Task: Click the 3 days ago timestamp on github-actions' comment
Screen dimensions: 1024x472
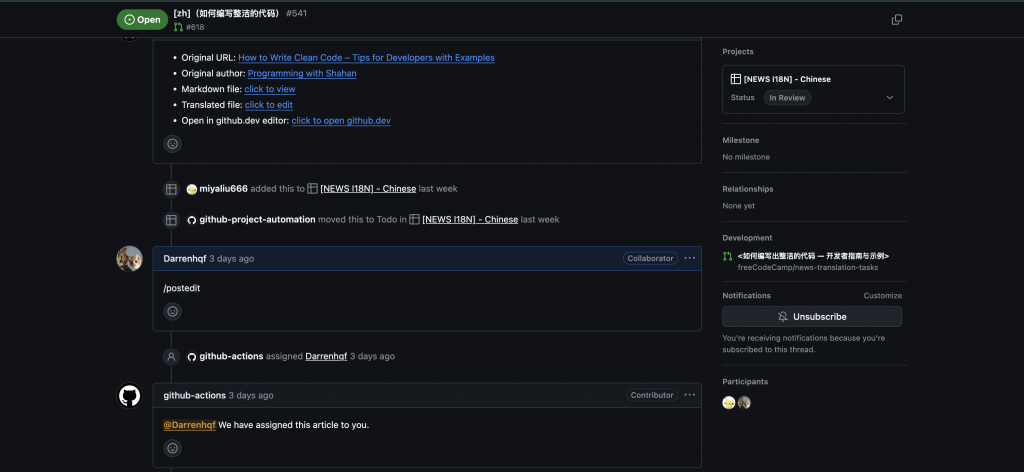Action: click(251, 396)
